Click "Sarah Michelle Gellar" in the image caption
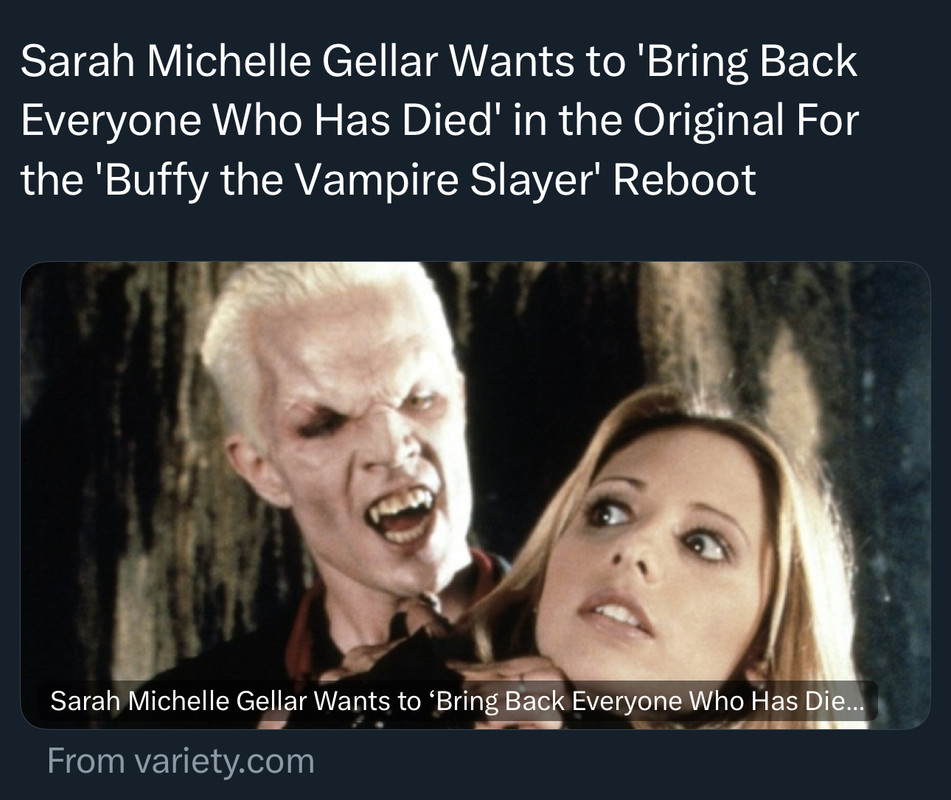Screen dimensions: 951x800 coord(178,701)
